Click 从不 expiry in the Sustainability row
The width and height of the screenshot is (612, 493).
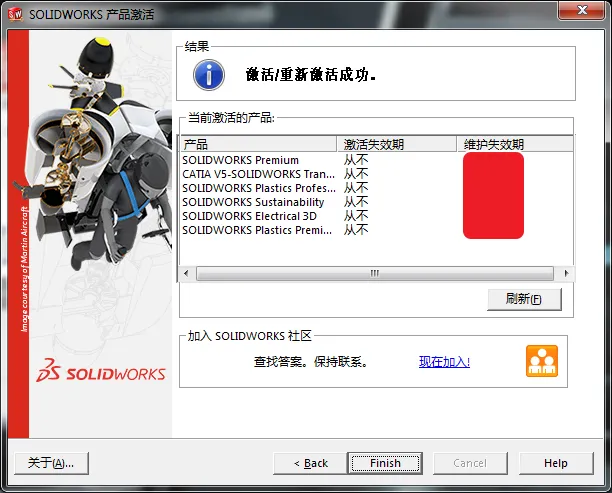(356, 202)
